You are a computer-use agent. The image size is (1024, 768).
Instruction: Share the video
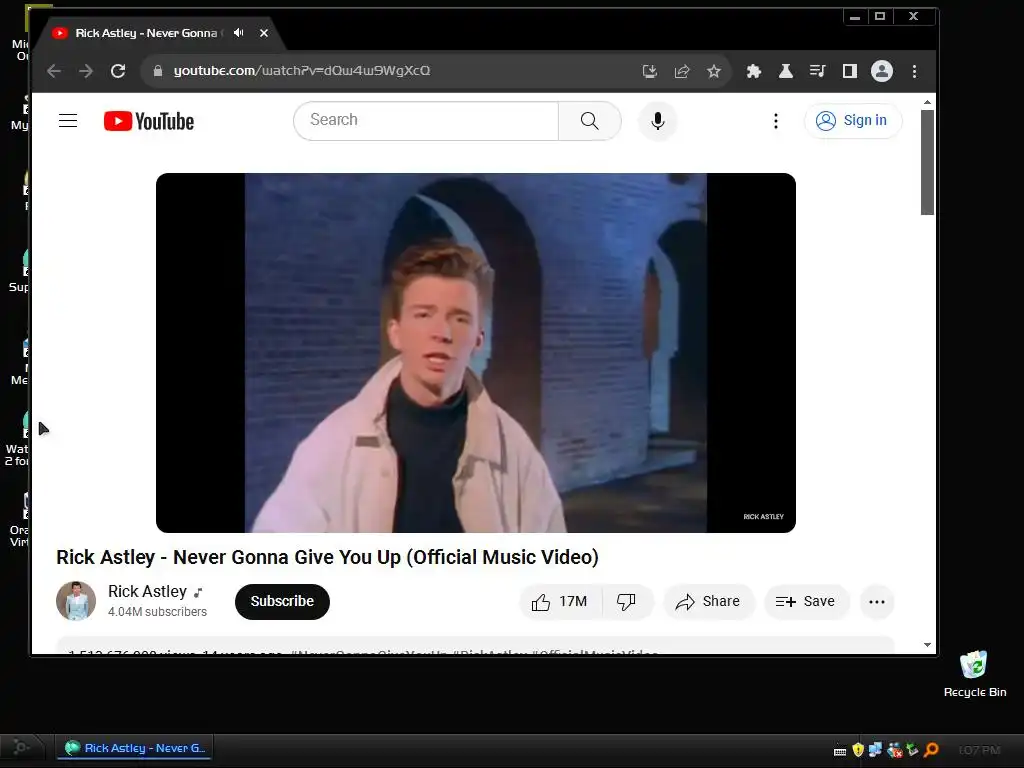coord(709,601)
